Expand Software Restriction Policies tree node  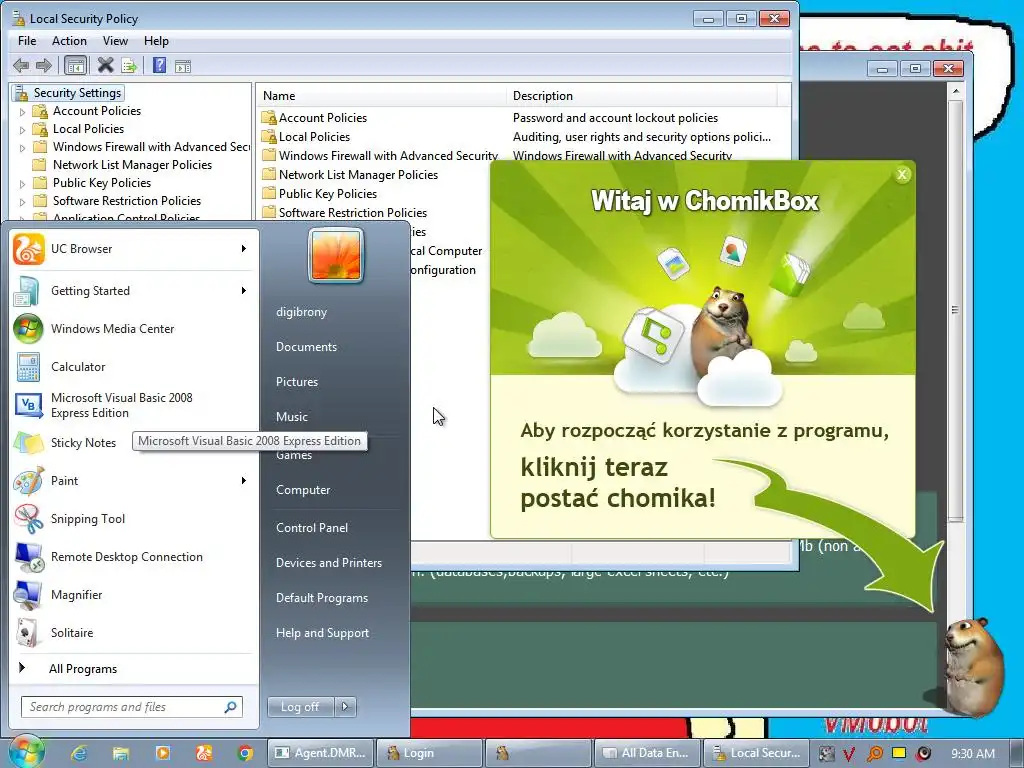click(22, 202)
